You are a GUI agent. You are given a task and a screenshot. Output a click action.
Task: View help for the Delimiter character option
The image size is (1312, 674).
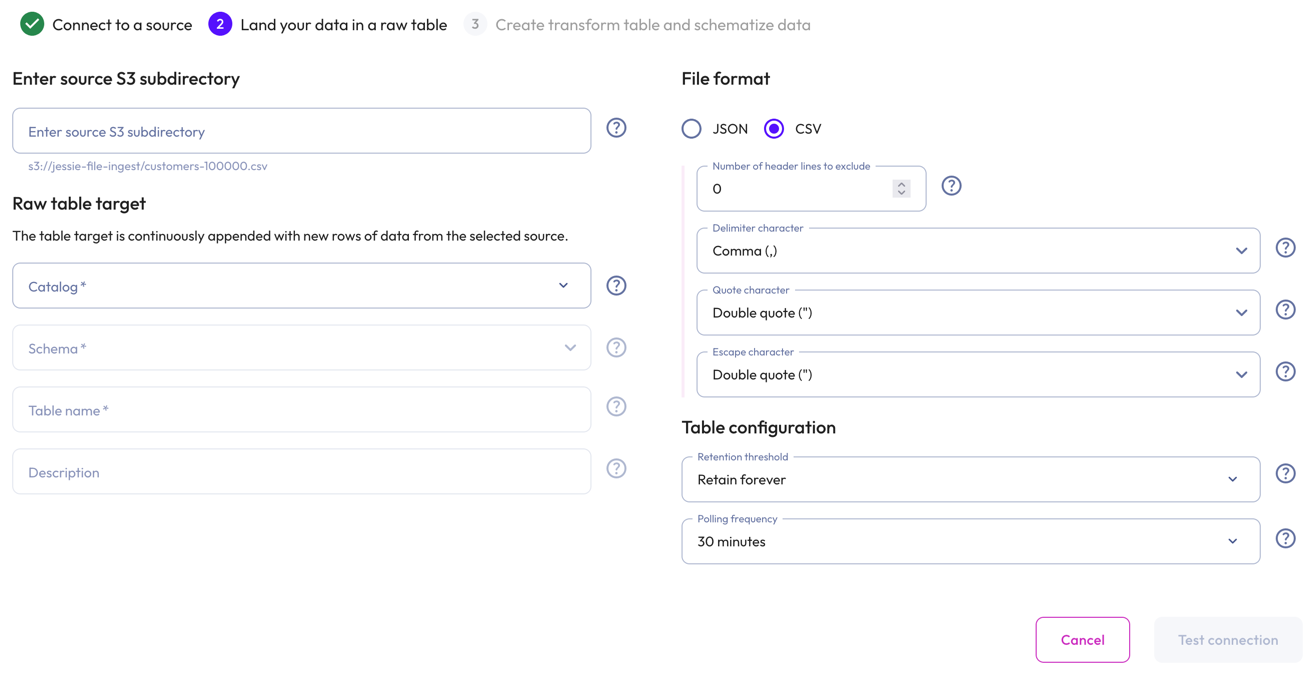click(x=1286, y=247)
